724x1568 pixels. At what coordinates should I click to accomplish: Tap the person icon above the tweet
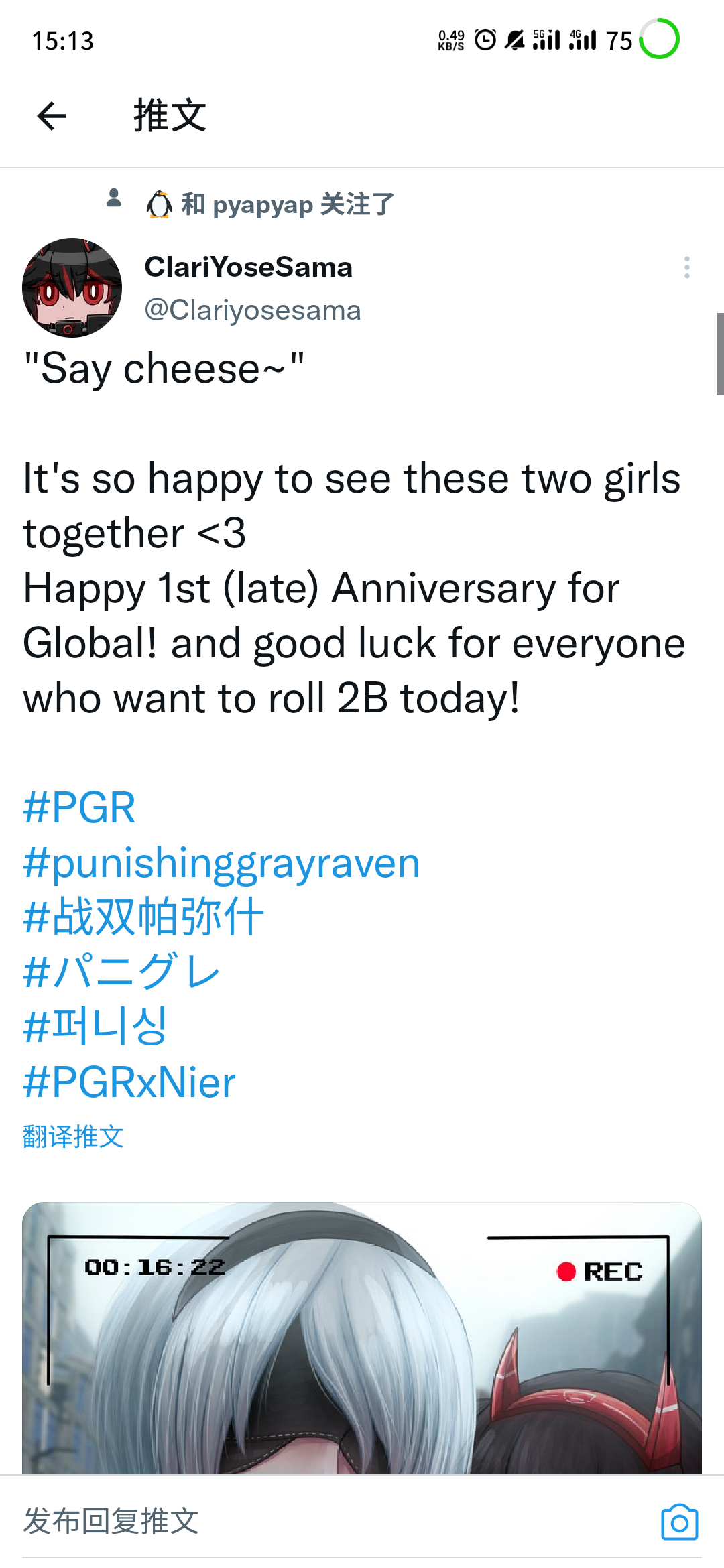114,198
